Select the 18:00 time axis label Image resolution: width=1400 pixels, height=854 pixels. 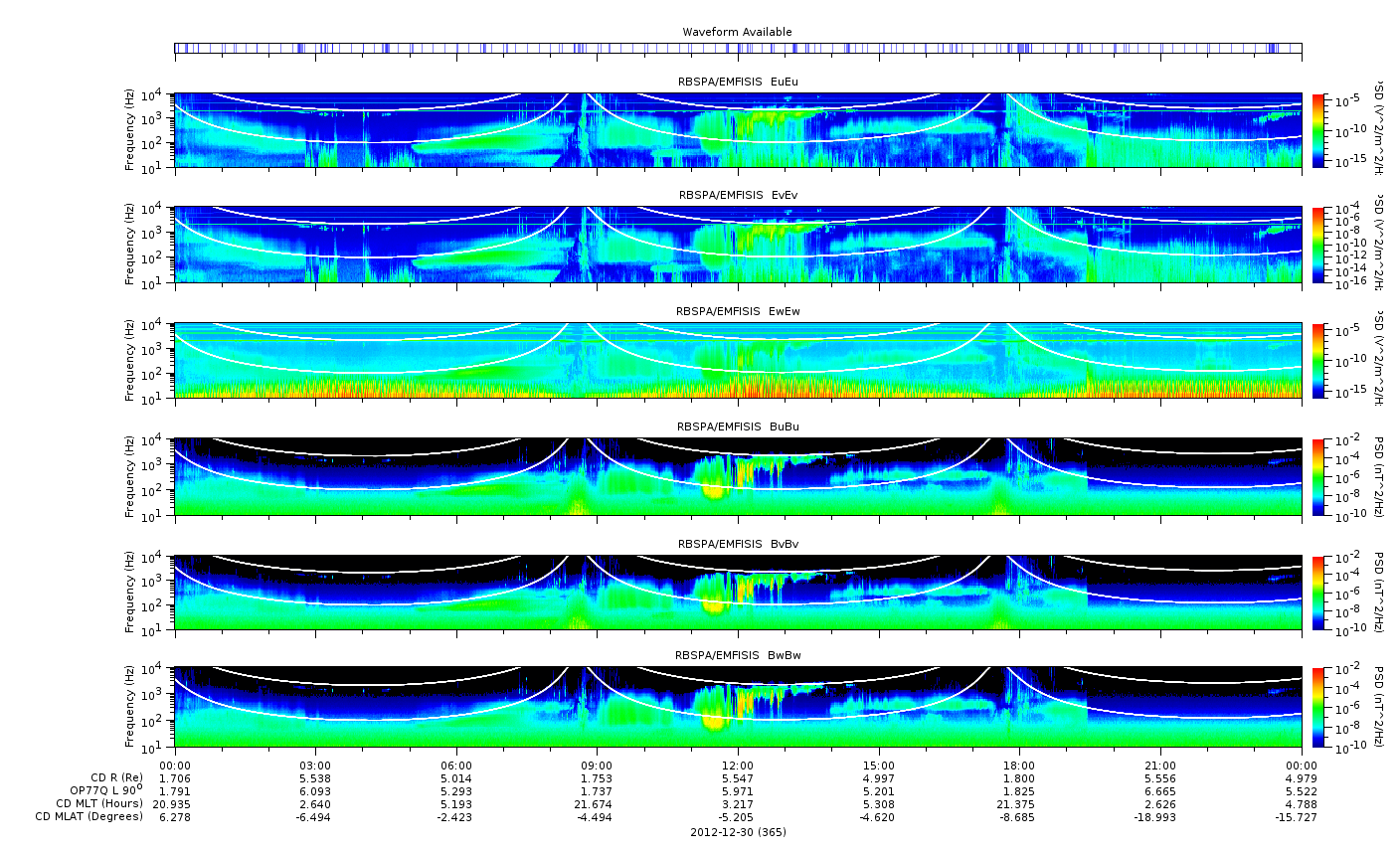1019,766
